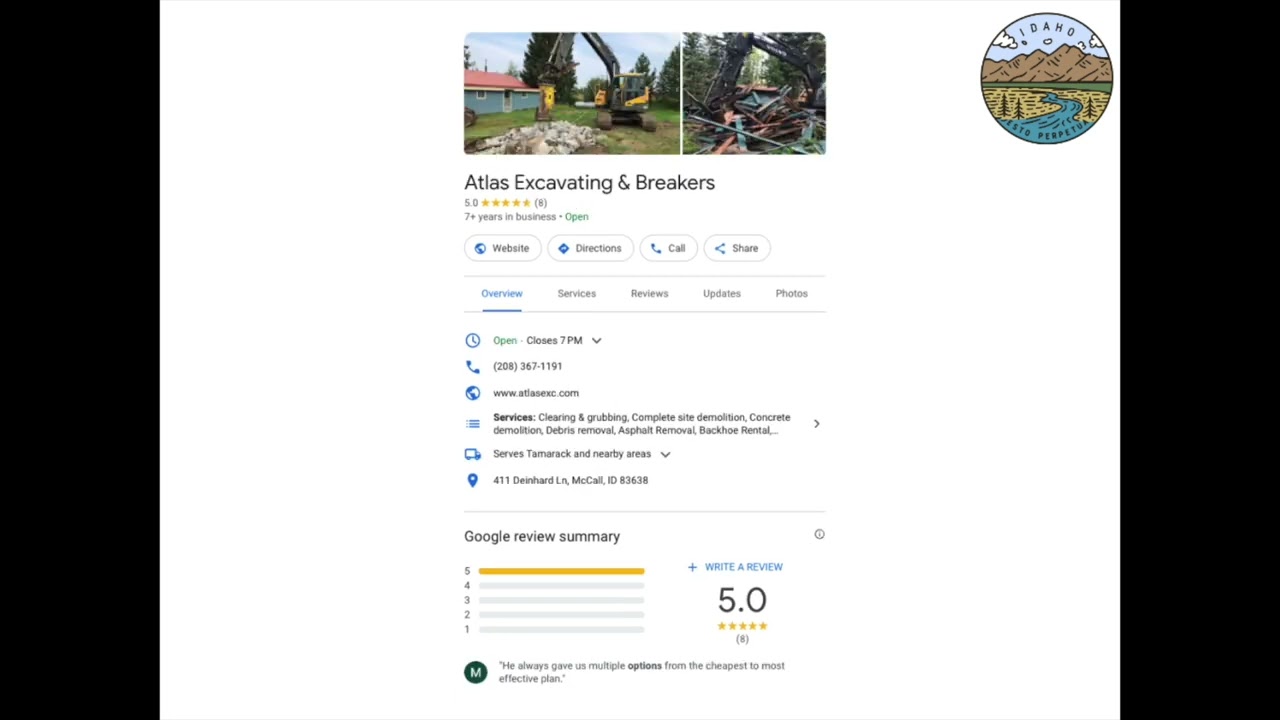Click address 411 Deinhard Ln, McCall
The height and width of the screenshot is (720, 1280).
click(x=570, y=480)
